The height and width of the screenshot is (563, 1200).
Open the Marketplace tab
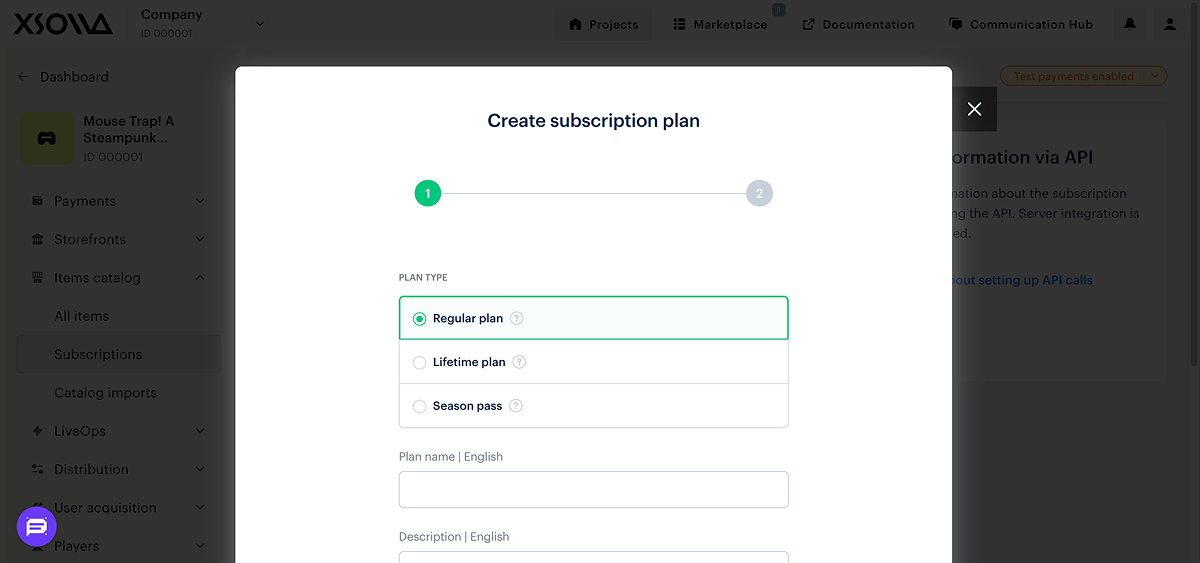pos(720,24)
